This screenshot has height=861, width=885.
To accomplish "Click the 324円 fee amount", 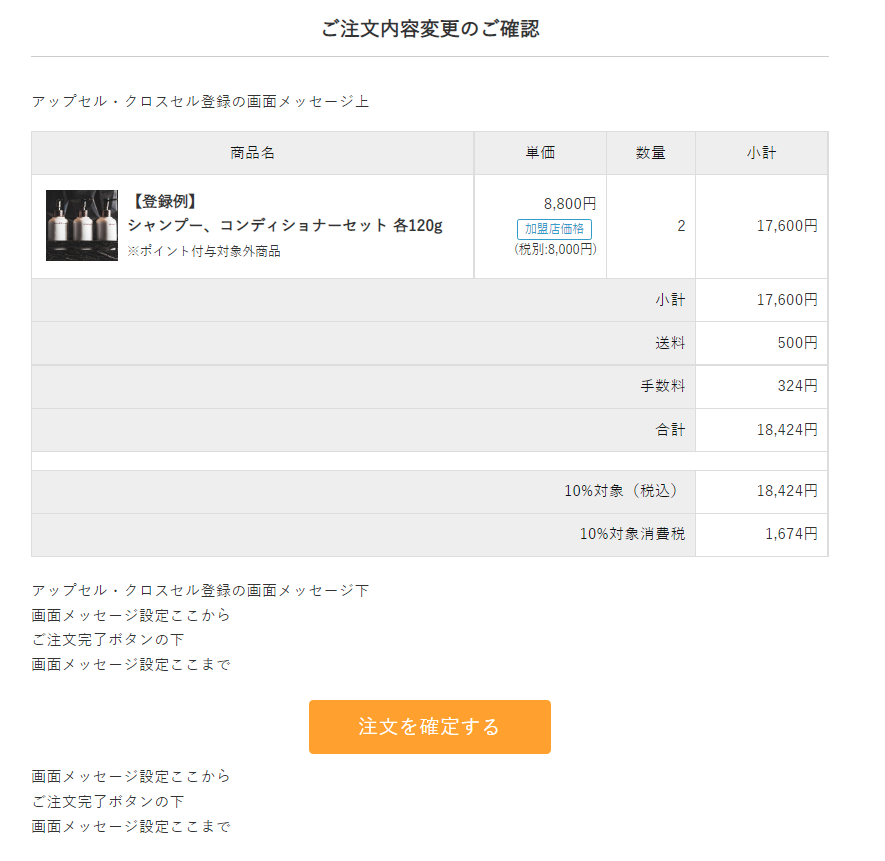I will click(x=797, y=386).
